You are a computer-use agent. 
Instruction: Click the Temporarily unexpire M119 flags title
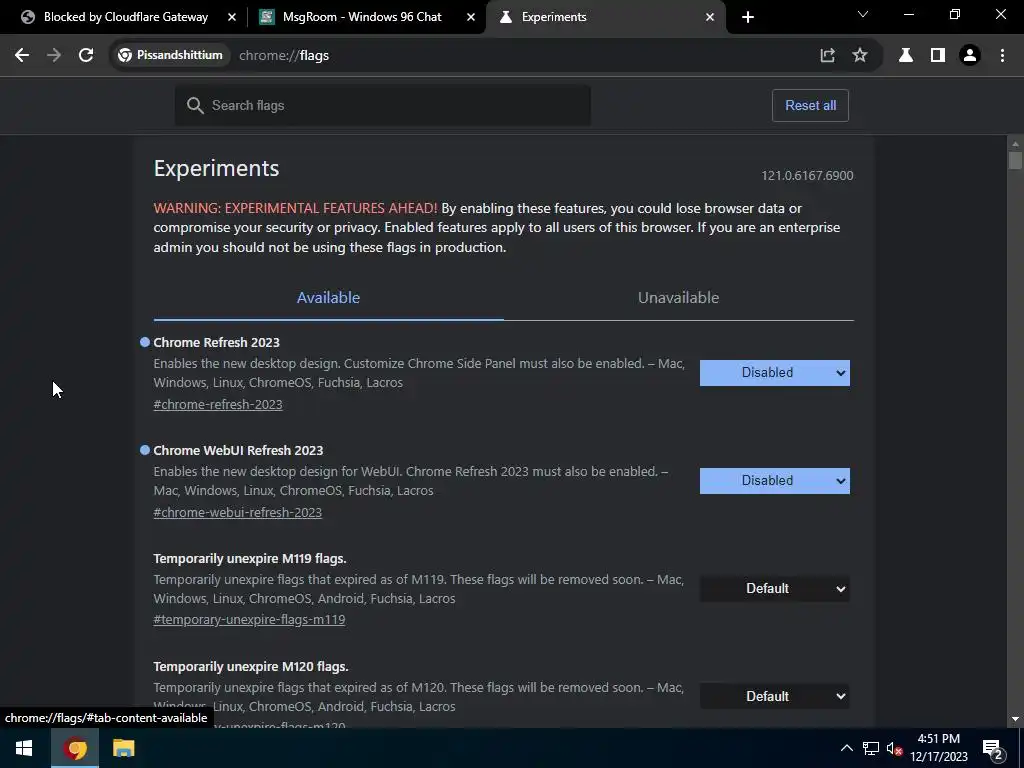coord(250,558)
